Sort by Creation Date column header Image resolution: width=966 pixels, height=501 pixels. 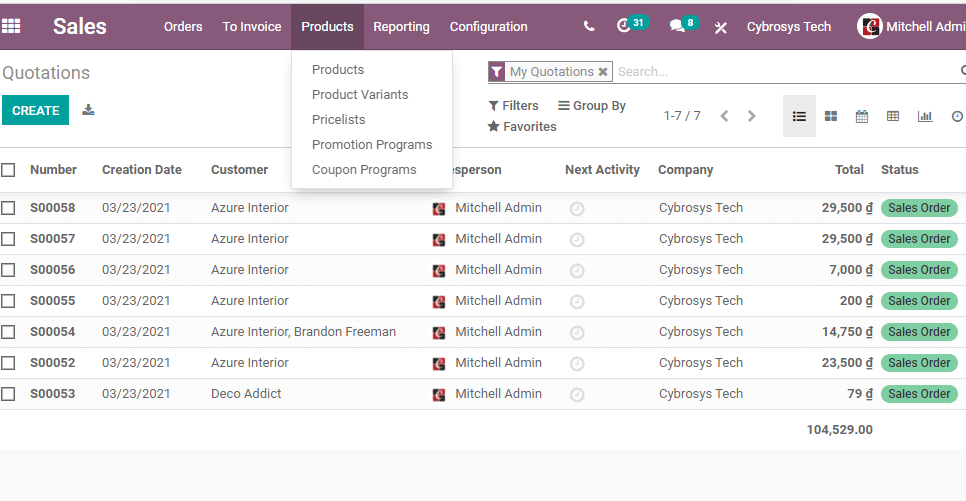point(142,169)
